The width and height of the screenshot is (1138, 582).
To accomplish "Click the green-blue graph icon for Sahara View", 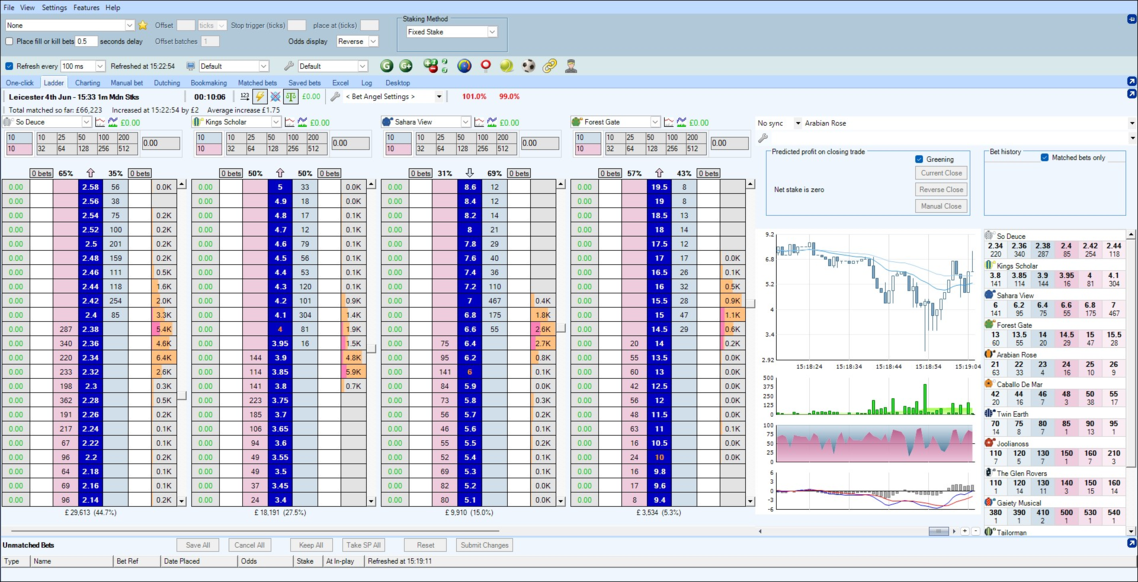I will (x=492, y=123).
